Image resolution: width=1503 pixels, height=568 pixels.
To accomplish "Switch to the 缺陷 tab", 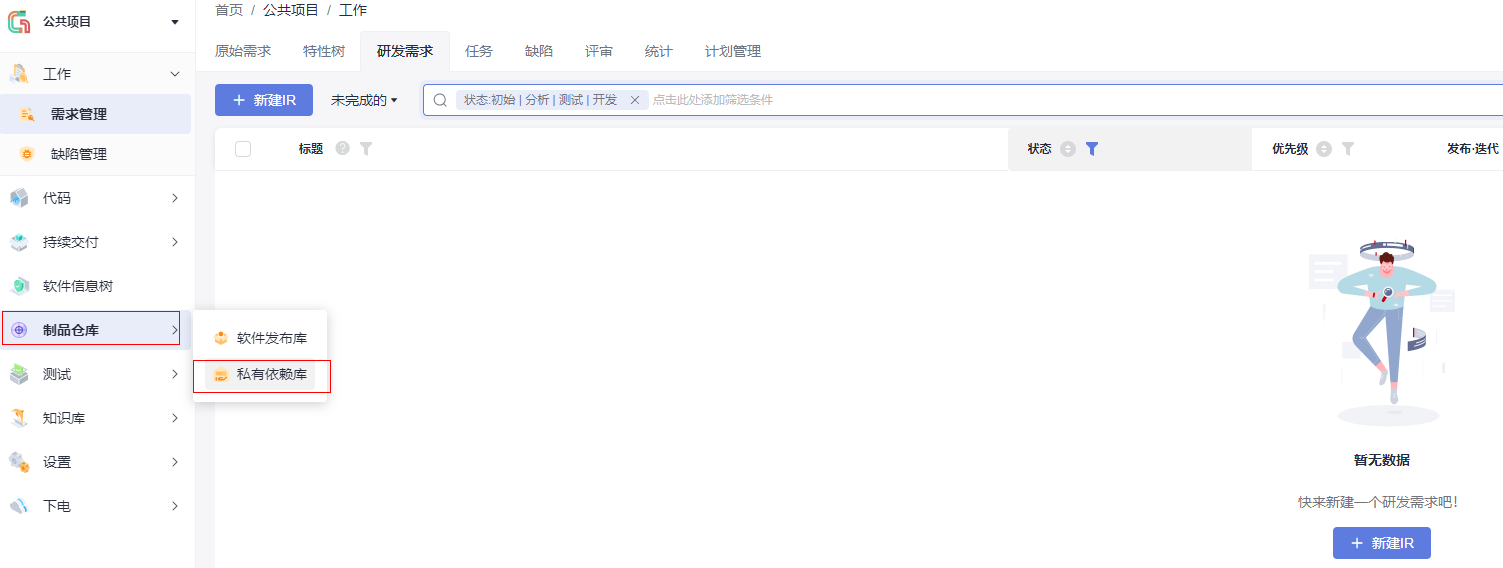I will (x=539, y=51).
